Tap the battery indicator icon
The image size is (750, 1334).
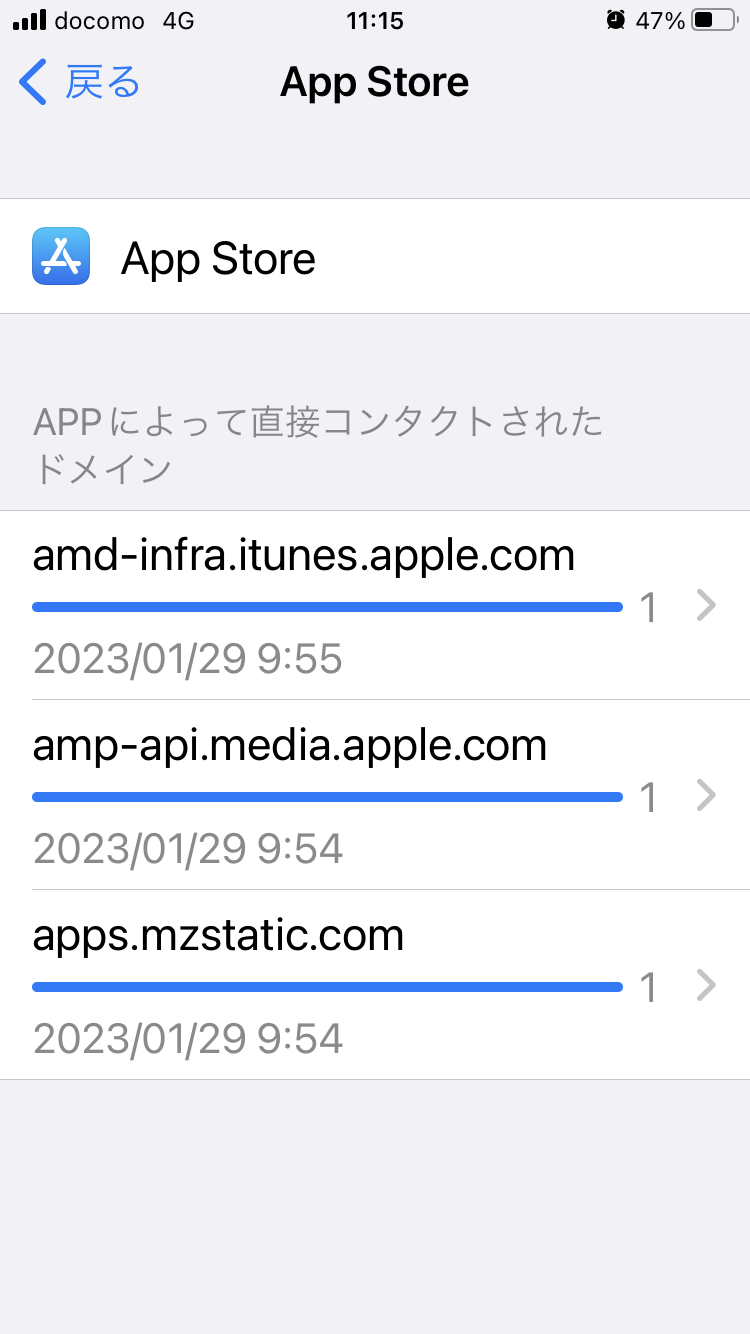coord(713,20)
